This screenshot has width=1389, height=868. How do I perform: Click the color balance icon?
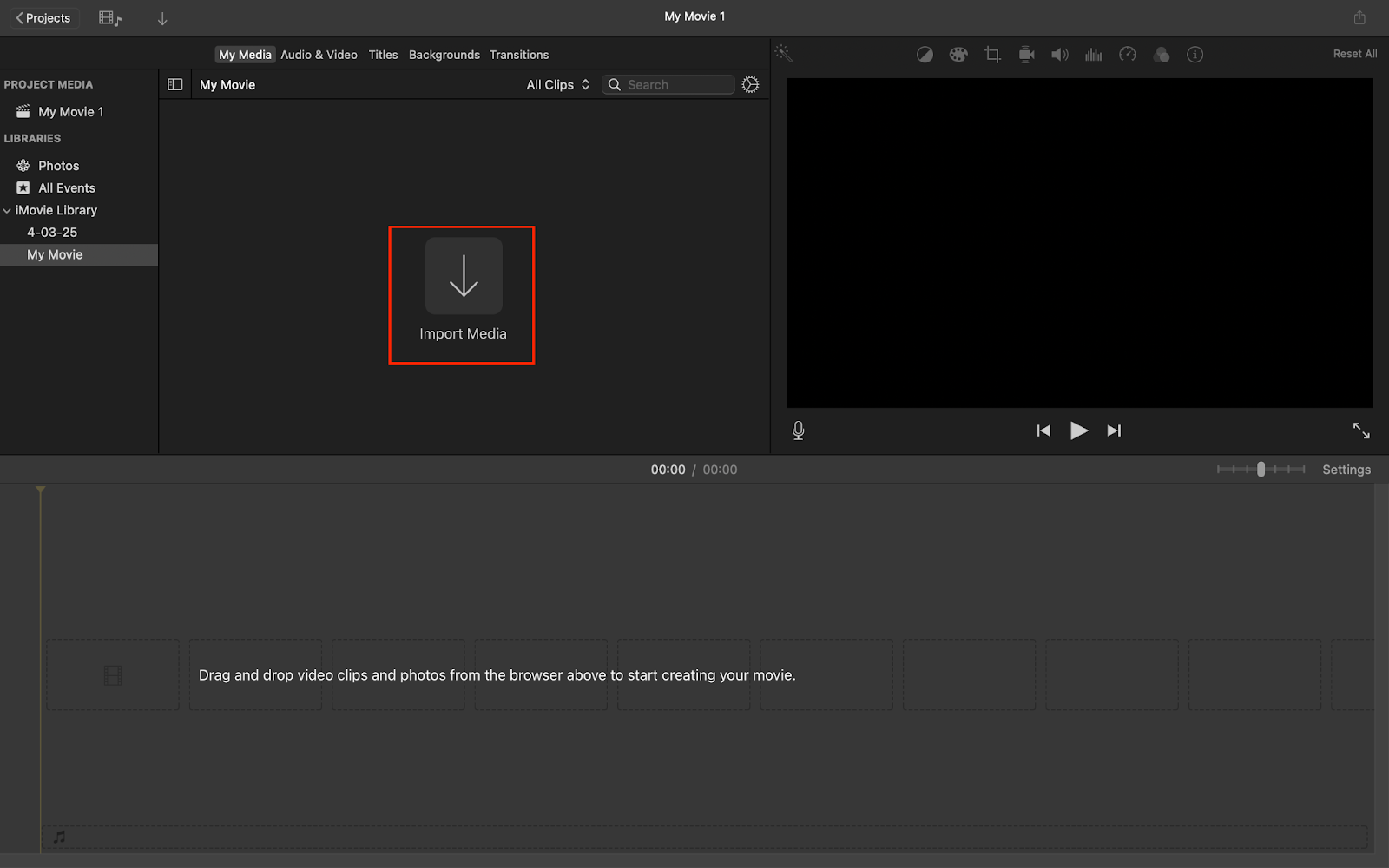pos(925,55)
